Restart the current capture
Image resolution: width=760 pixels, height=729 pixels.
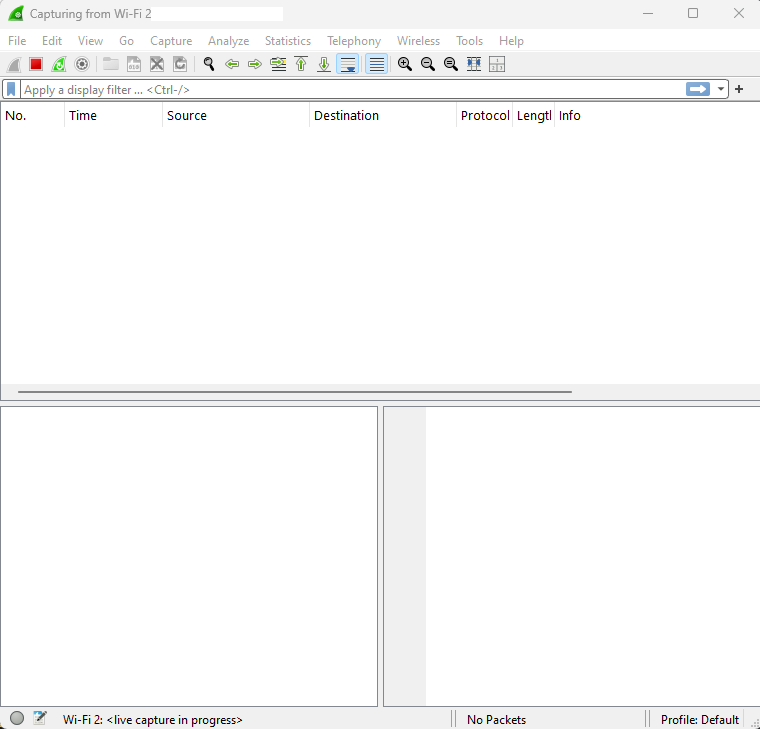click(59, 64)
